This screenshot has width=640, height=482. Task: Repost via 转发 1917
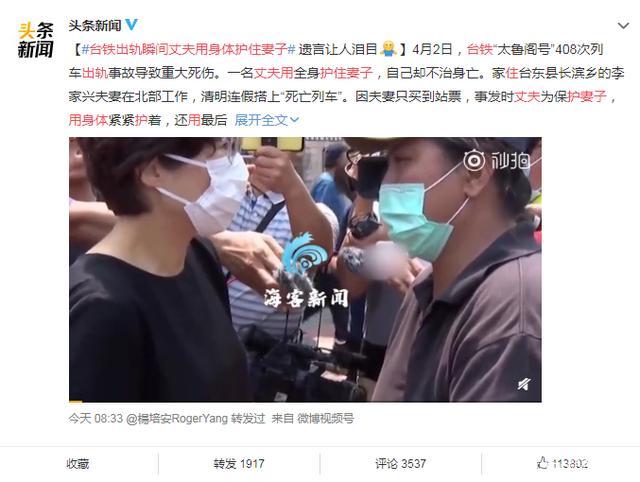[x=239, y=464]
